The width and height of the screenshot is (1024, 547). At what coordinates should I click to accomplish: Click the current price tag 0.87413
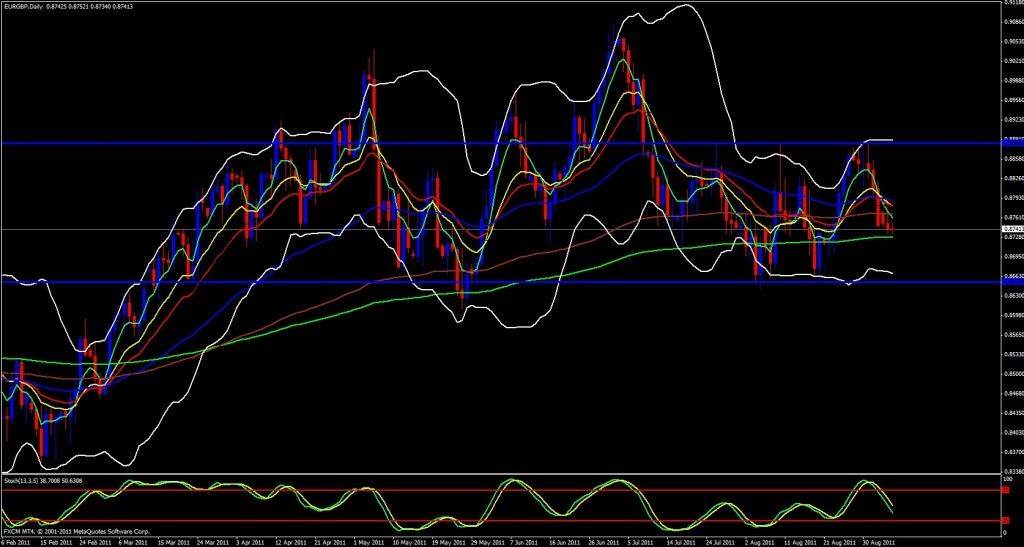click(1011, 229)
